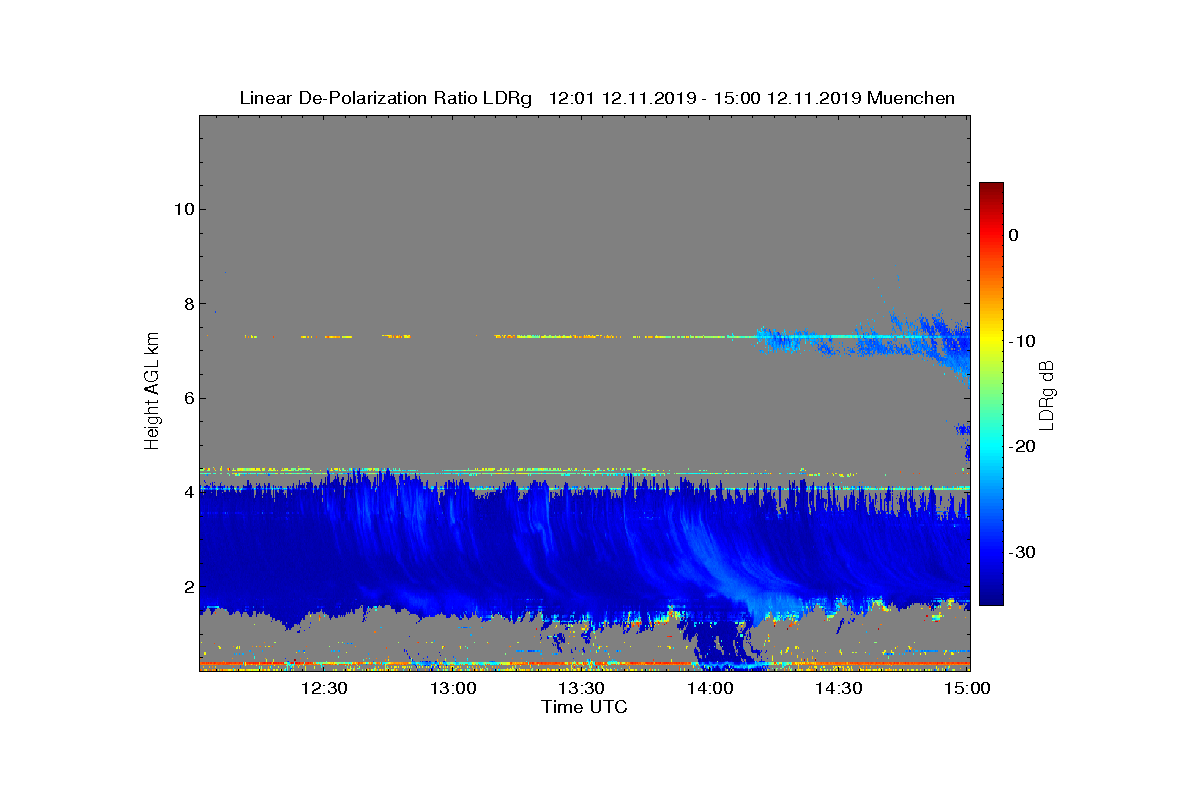Click the "Muenchen" location label in the title
Screen dimensions: 1200x800
[911, 98]
